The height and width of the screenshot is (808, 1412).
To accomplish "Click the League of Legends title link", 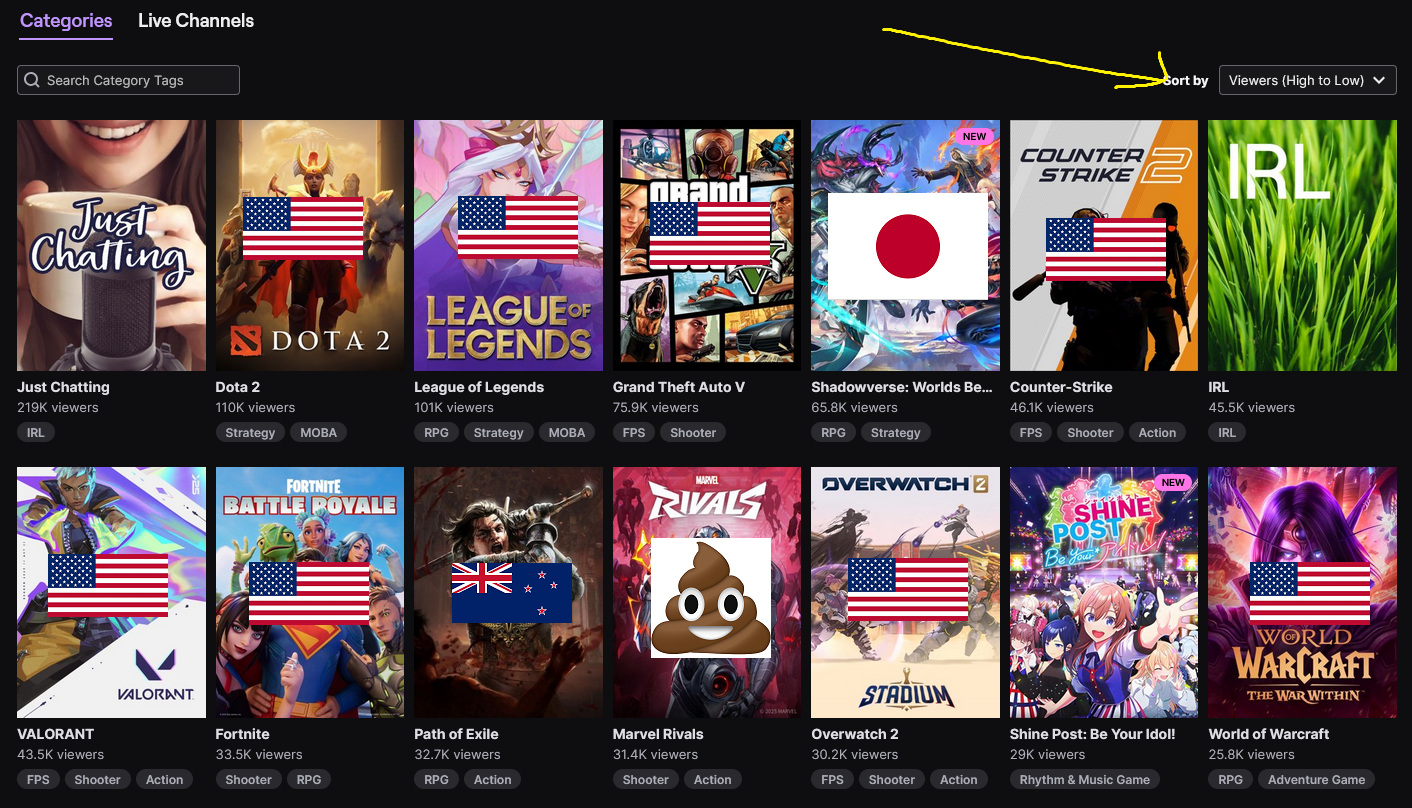I will coord(479,387).
